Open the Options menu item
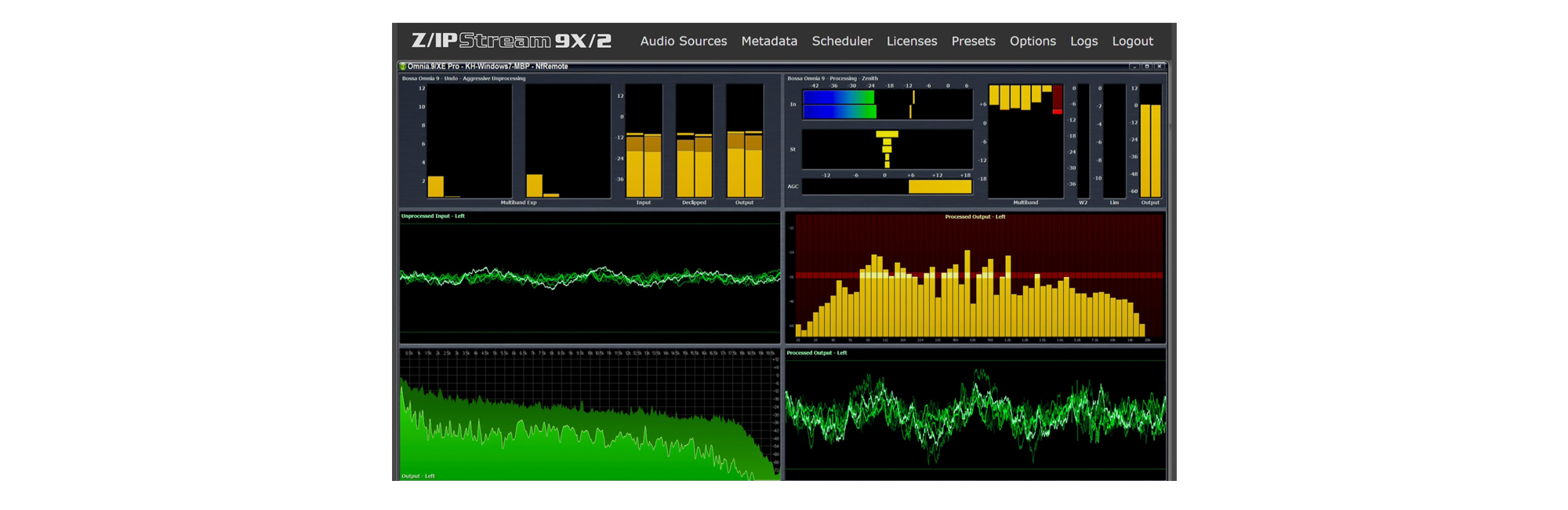This screenshot has width=1568, height=510. tap(1033, 41)
